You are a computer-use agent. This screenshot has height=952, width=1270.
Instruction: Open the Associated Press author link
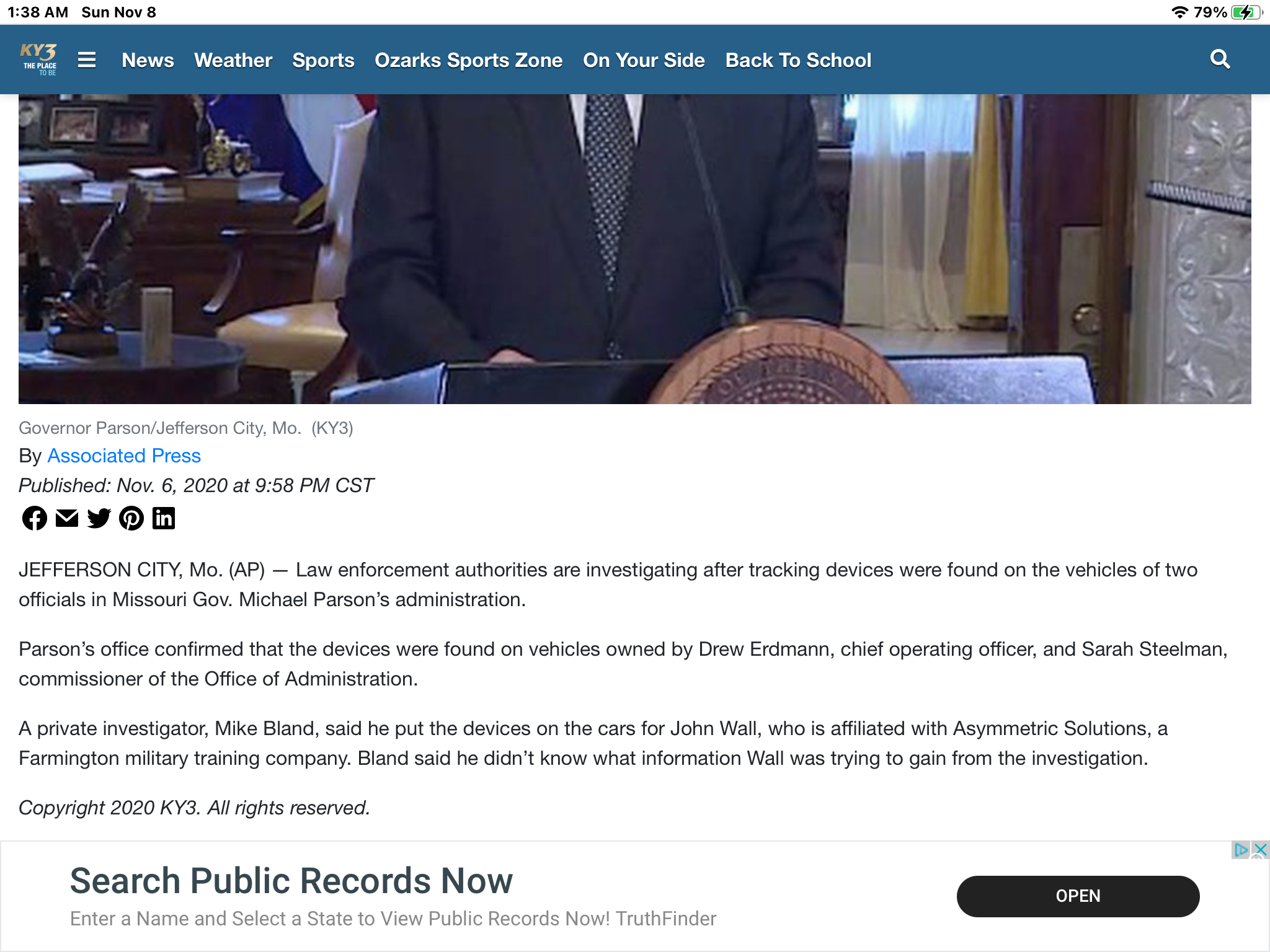pyautogui.click(x=124, y=456)
